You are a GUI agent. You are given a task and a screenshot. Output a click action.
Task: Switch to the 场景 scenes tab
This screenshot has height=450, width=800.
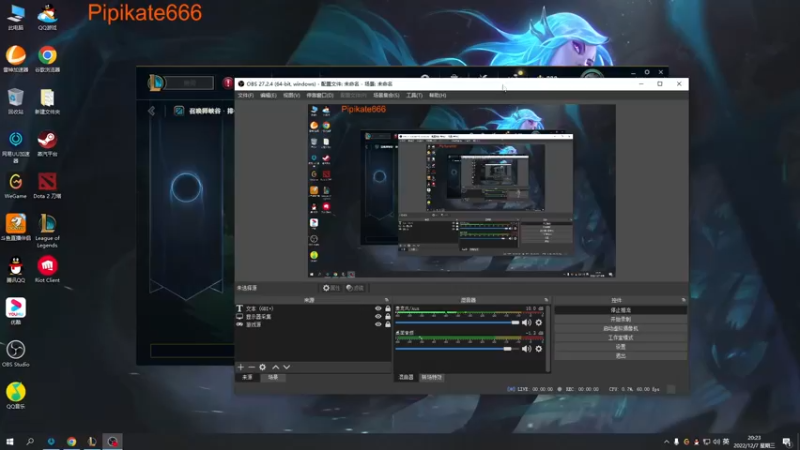pos(273,378)
